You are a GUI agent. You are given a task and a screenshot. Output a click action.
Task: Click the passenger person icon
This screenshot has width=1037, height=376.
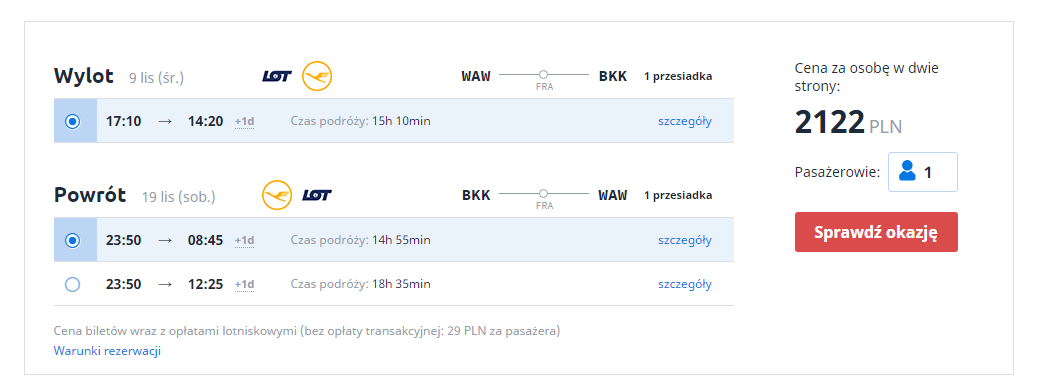point(907,172)
